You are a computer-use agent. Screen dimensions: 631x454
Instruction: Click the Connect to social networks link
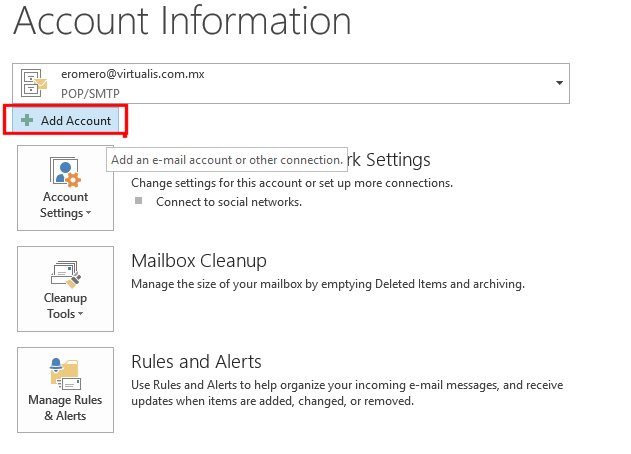(x=229, y=201)
